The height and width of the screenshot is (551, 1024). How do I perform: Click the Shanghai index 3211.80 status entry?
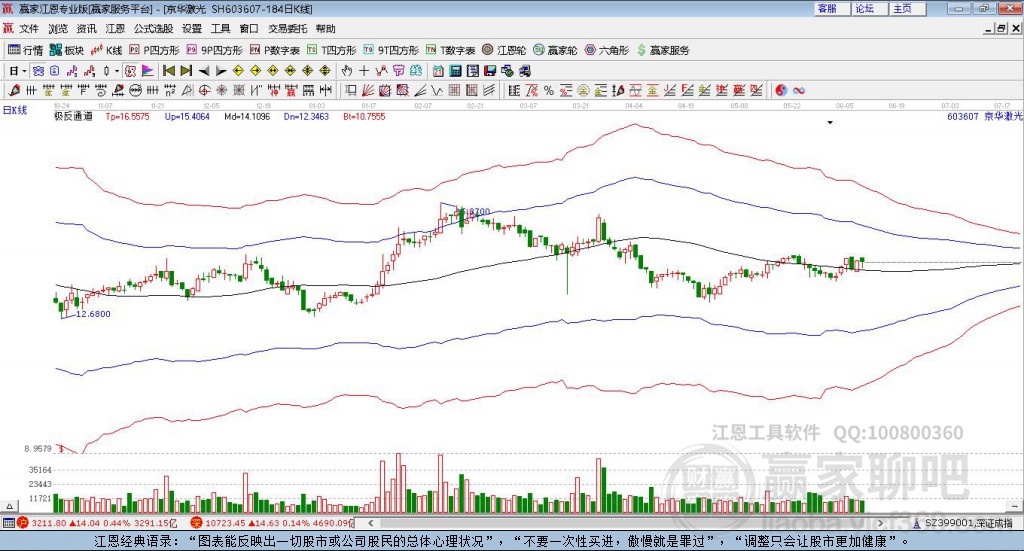coord(98,523)
